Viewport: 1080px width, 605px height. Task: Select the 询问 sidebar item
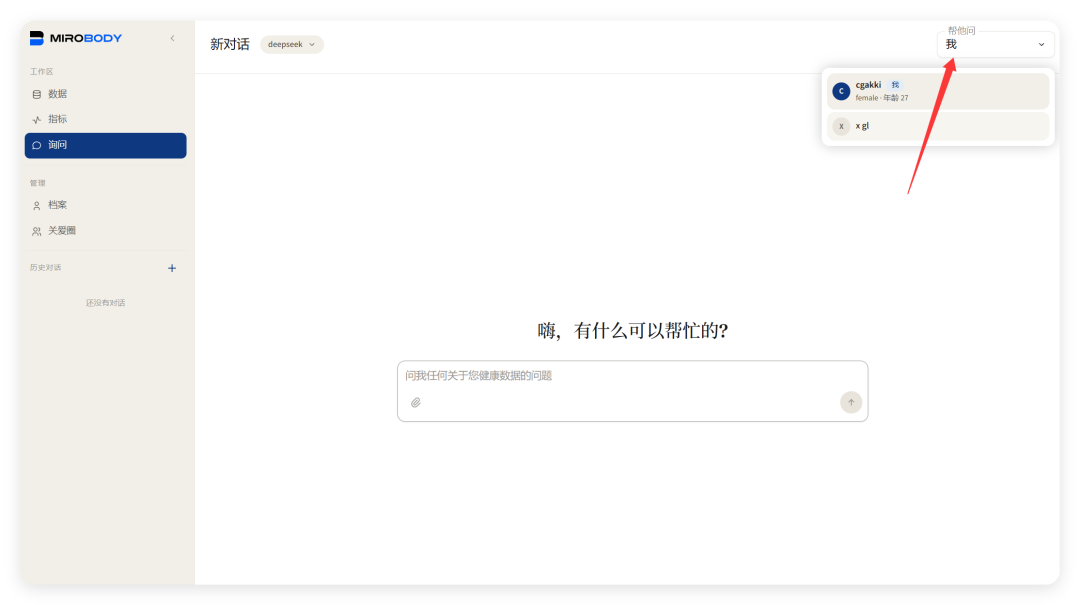pyautogui.click(x=105, y=145)
